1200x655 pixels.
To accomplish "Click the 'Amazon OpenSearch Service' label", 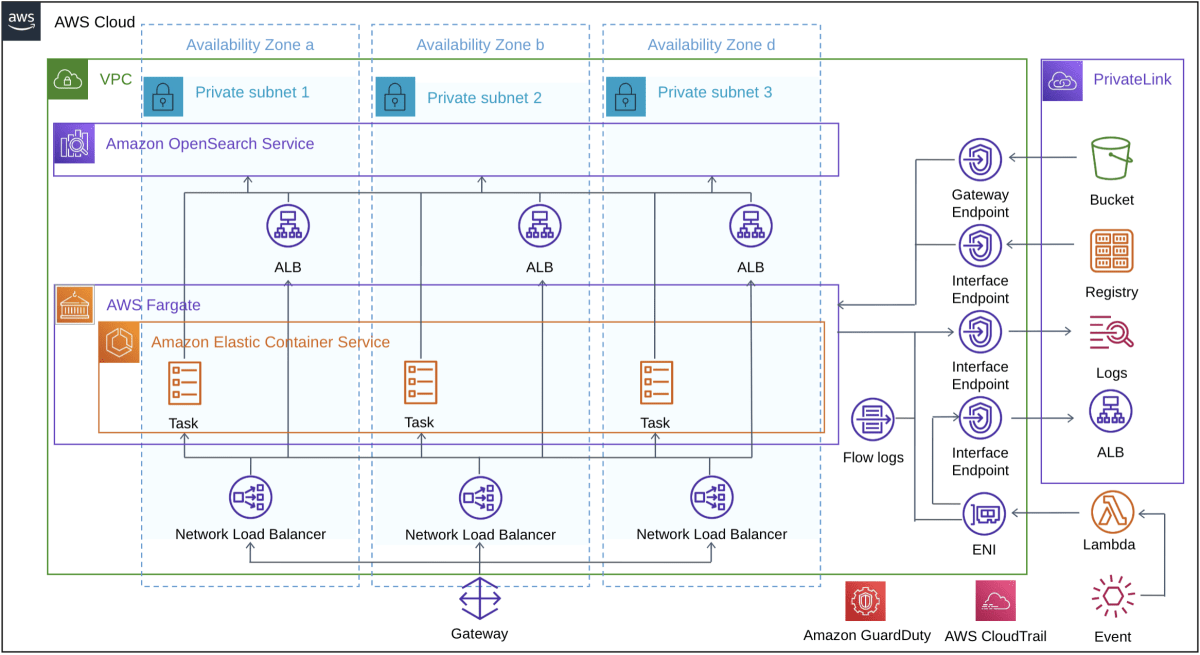I will click(210, 144).
